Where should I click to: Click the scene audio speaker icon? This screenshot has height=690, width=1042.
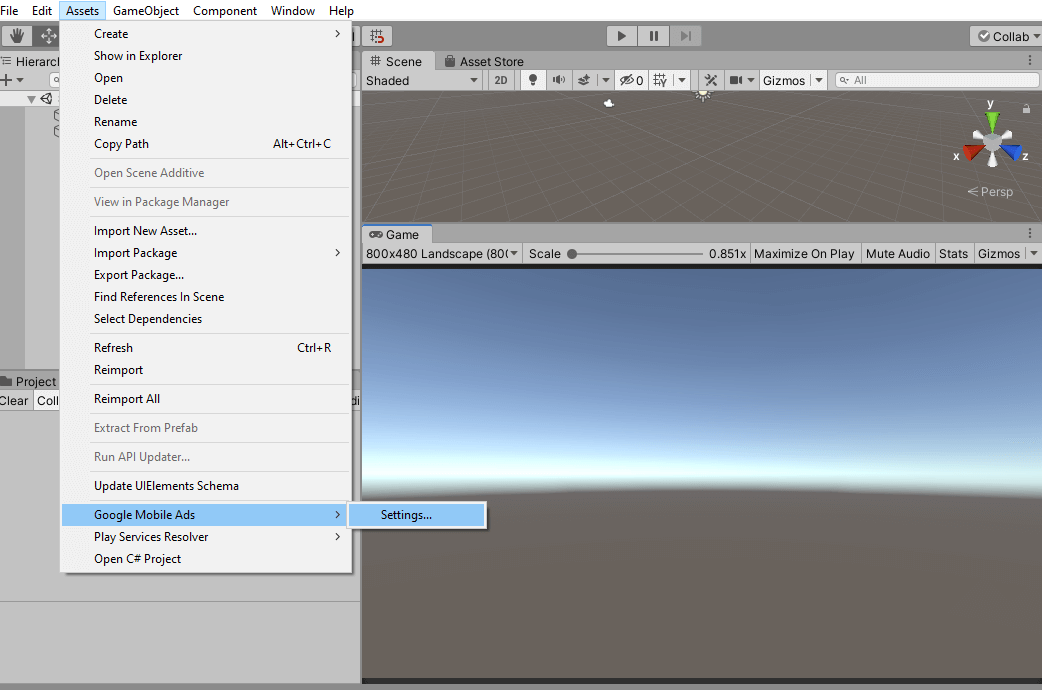click(x=559, y=80)
